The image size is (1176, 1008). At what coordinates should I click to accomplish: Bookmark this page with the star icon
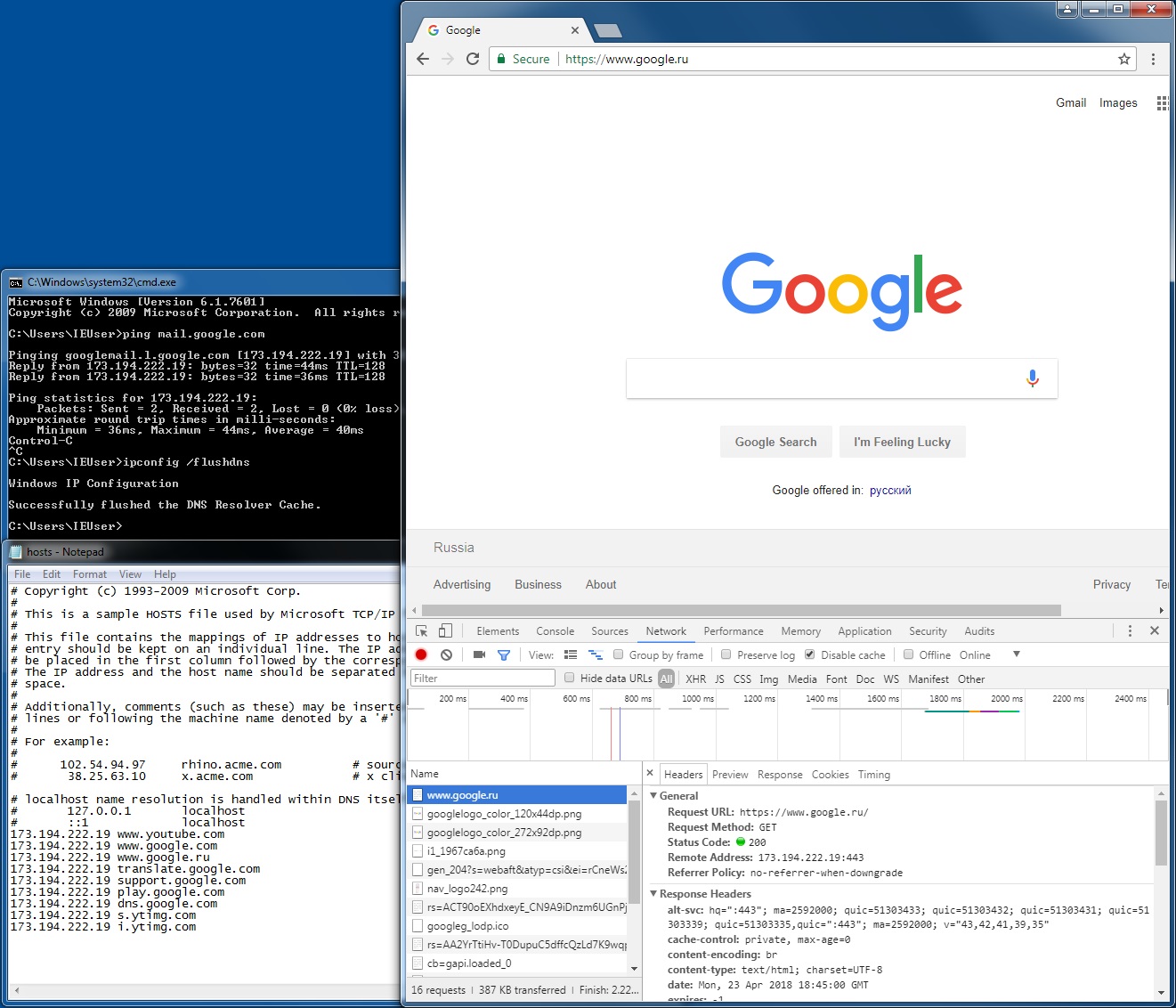pos(1124,59)
